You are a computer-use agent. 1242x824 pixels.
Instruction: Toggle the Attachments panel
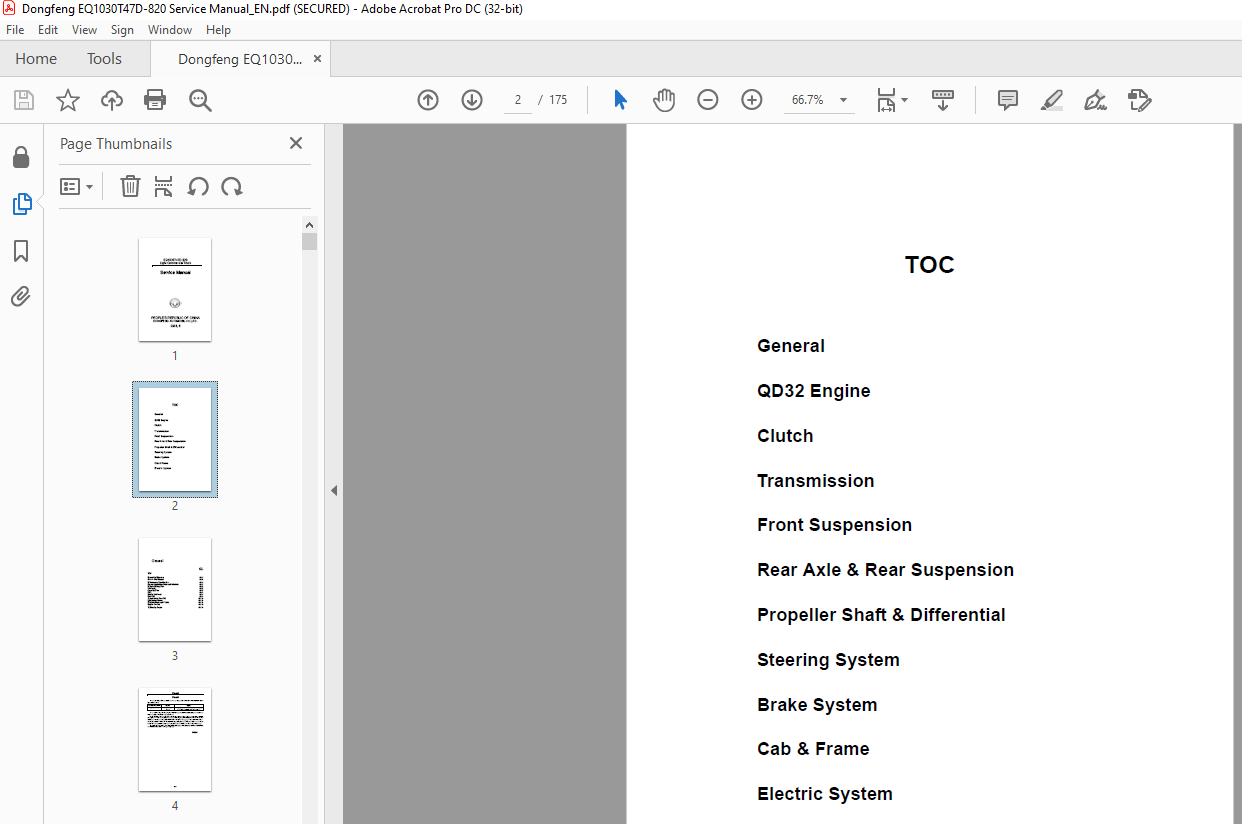pos(21,297)
